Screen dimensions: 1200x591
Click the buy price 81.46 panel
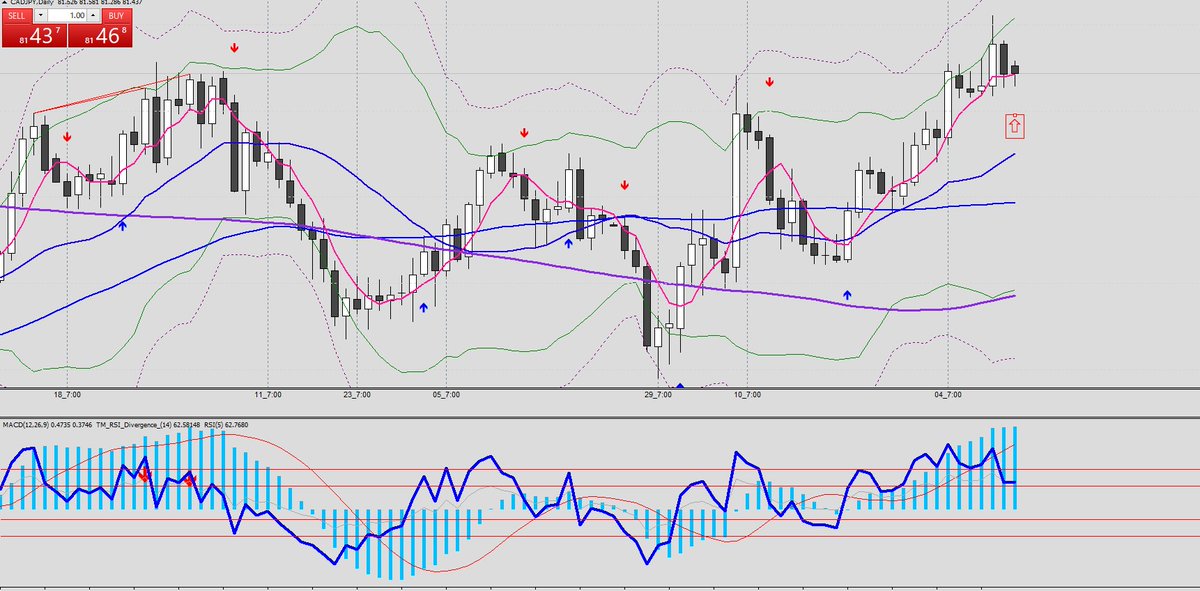(100, 36)
